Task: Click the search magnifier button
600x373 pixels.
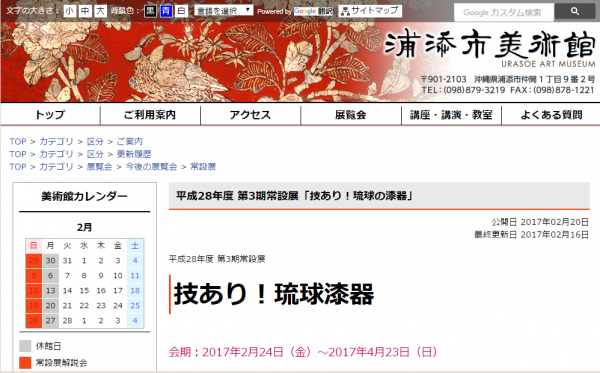Action: pos(575,11)
